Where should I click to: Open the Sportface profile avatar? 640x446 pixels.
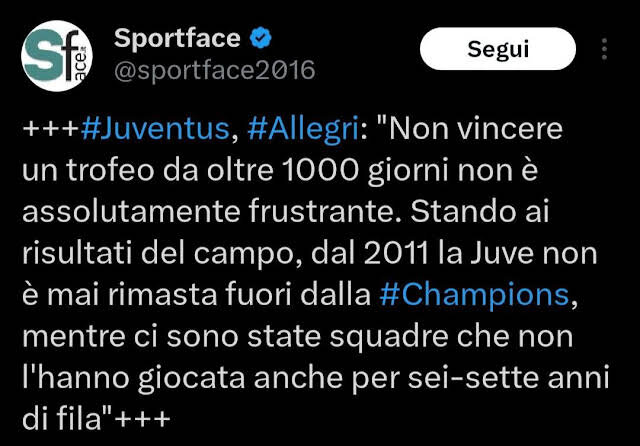coord(57,56)
